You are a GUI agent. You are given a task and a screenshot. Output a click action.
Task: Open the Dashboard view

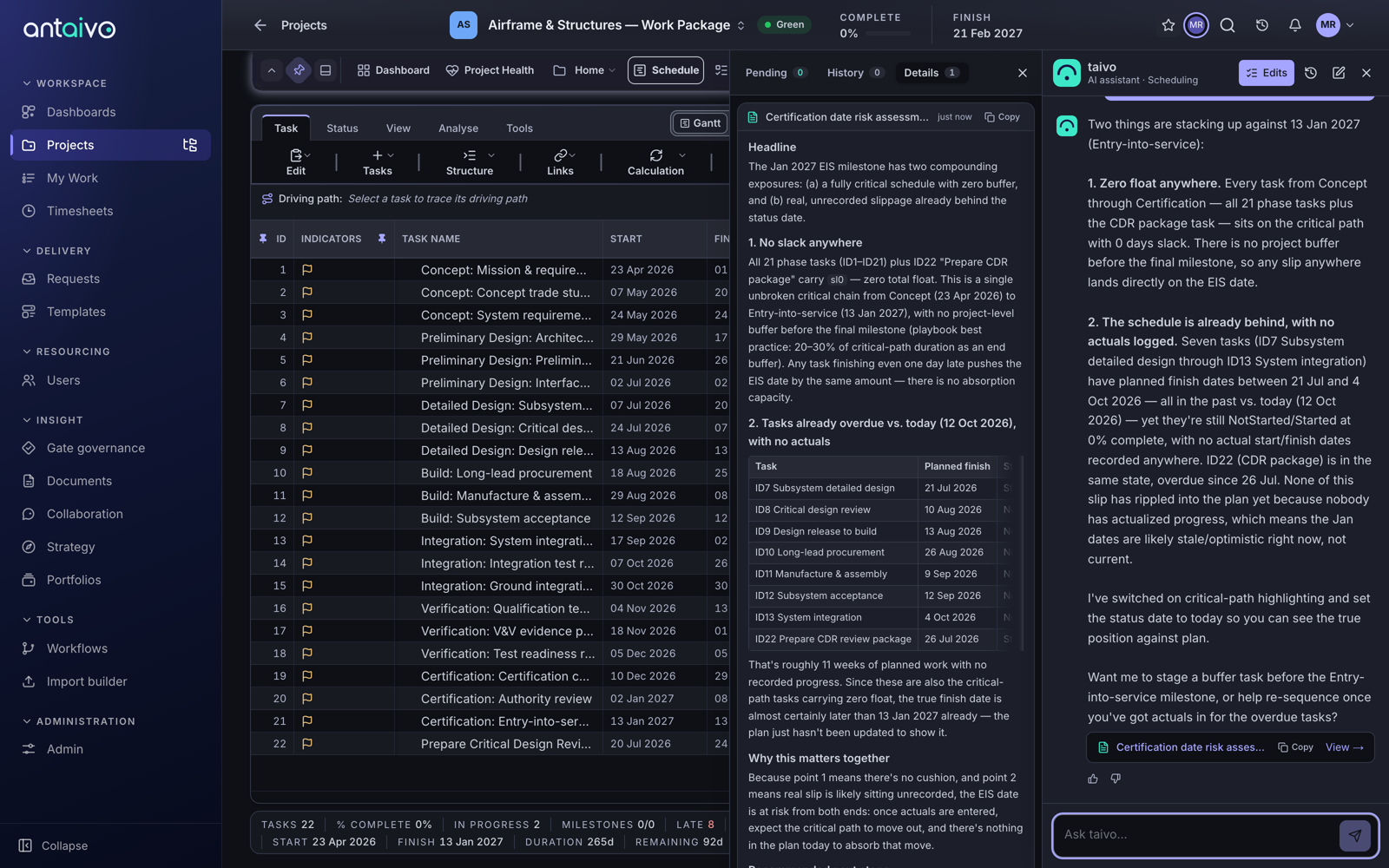(393, 70)
